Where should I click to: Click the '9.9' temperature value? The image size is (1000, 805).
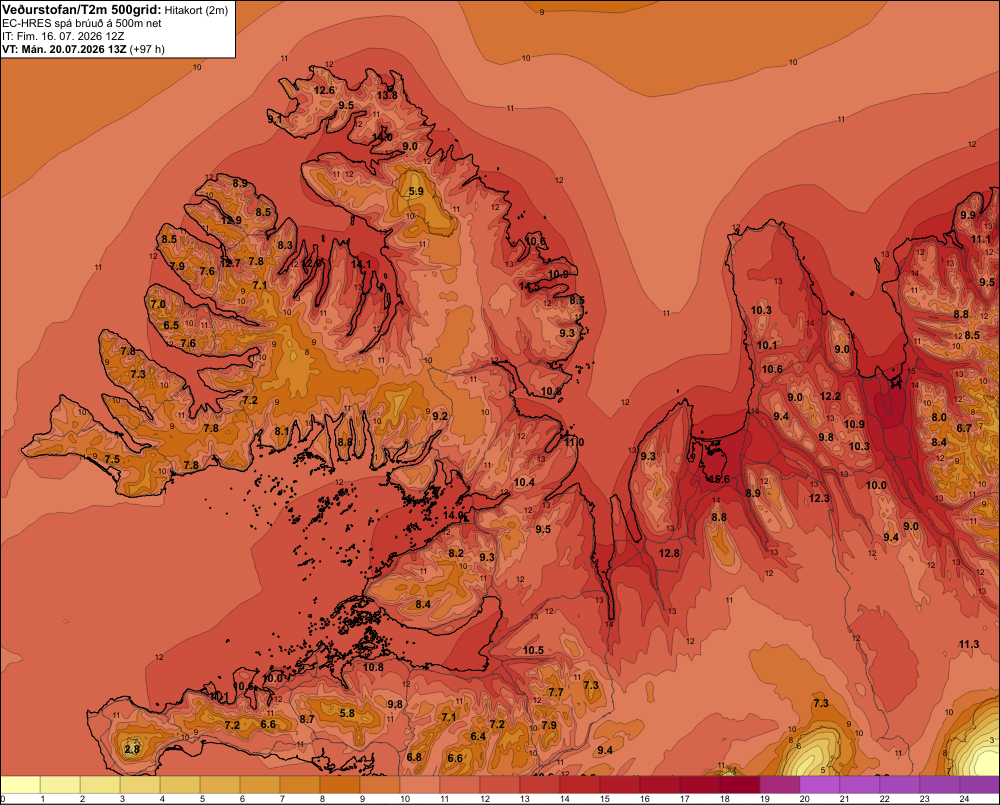pos(967,215)
